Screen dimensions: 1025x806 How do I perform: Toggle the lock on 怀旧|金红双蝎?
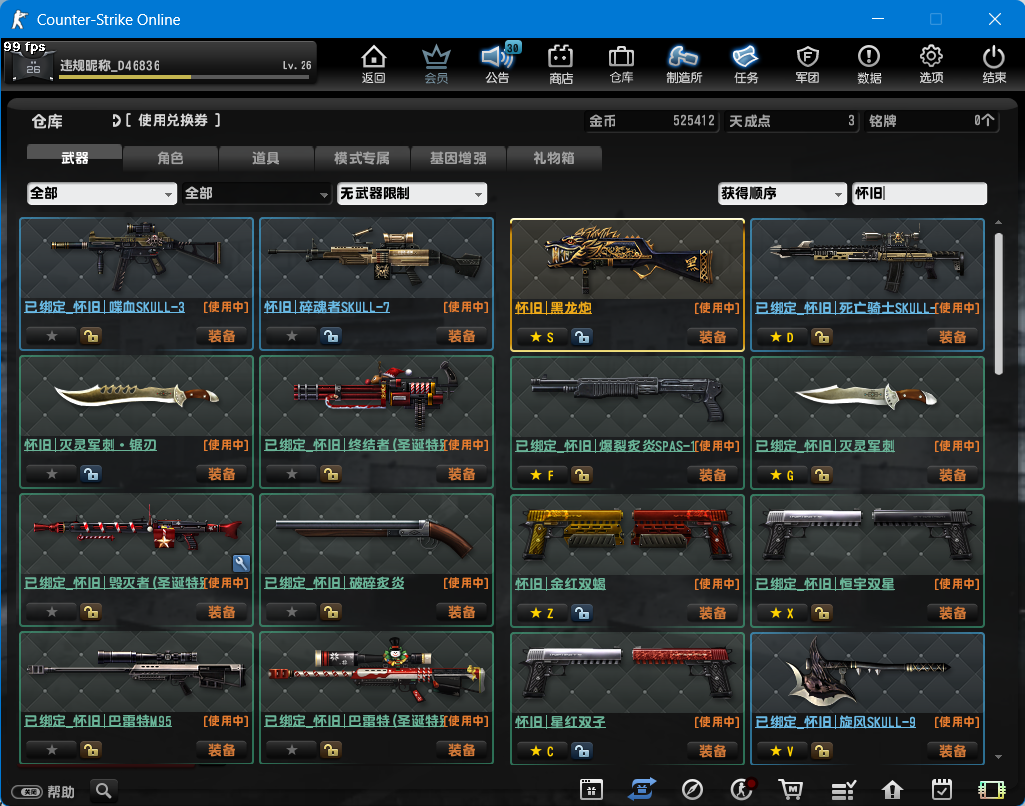(582, 613)
